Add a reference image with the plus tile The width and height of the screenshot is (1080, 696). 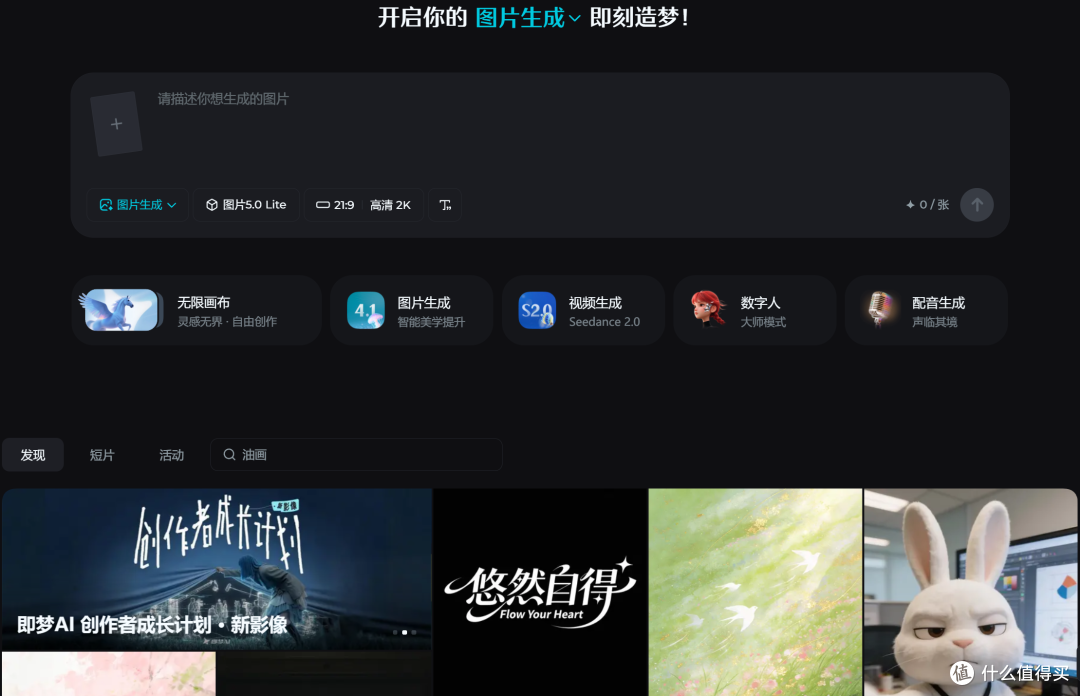pos(116,124)
